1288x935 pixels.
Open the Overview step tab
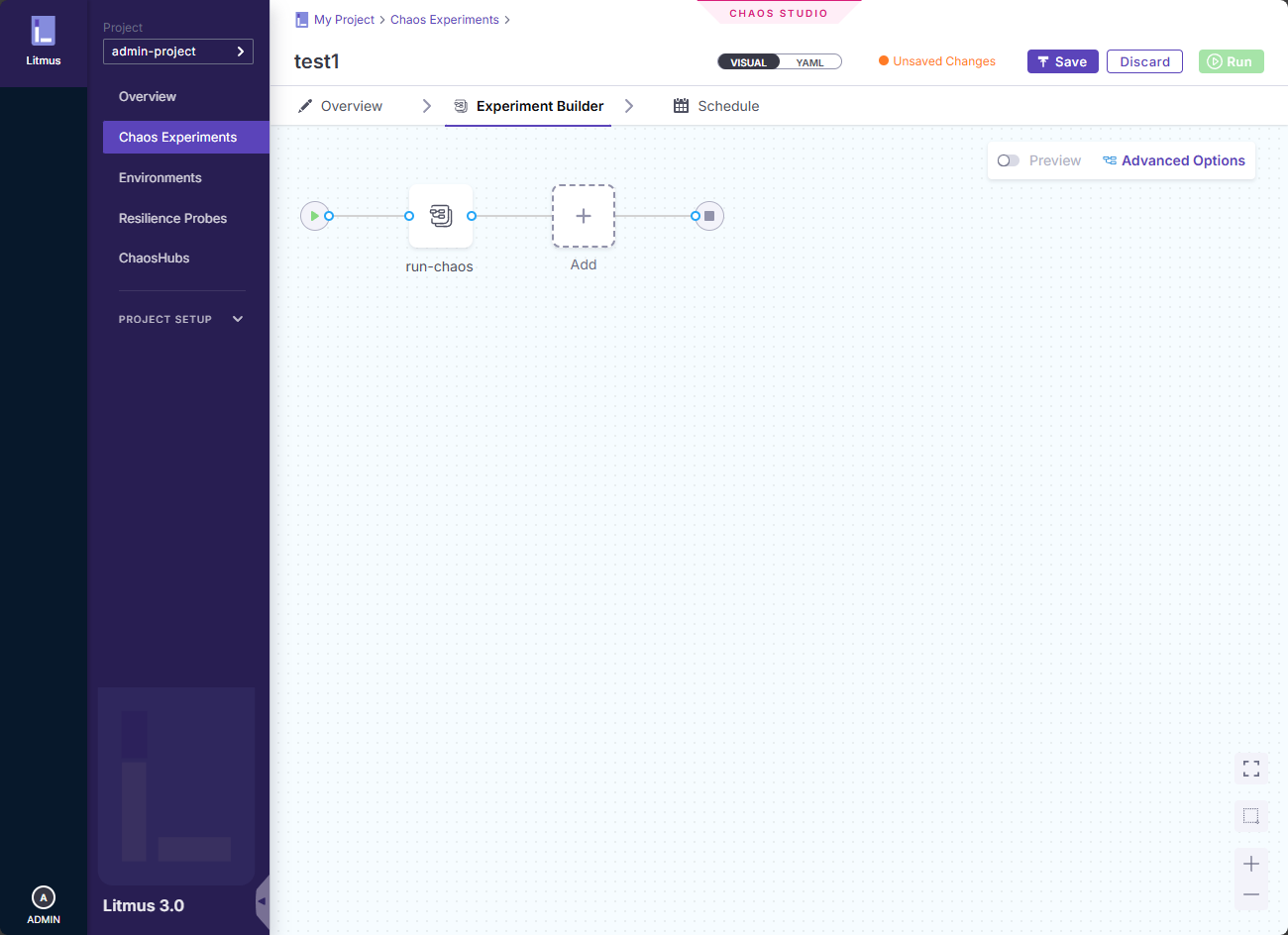tap(341, 106)
